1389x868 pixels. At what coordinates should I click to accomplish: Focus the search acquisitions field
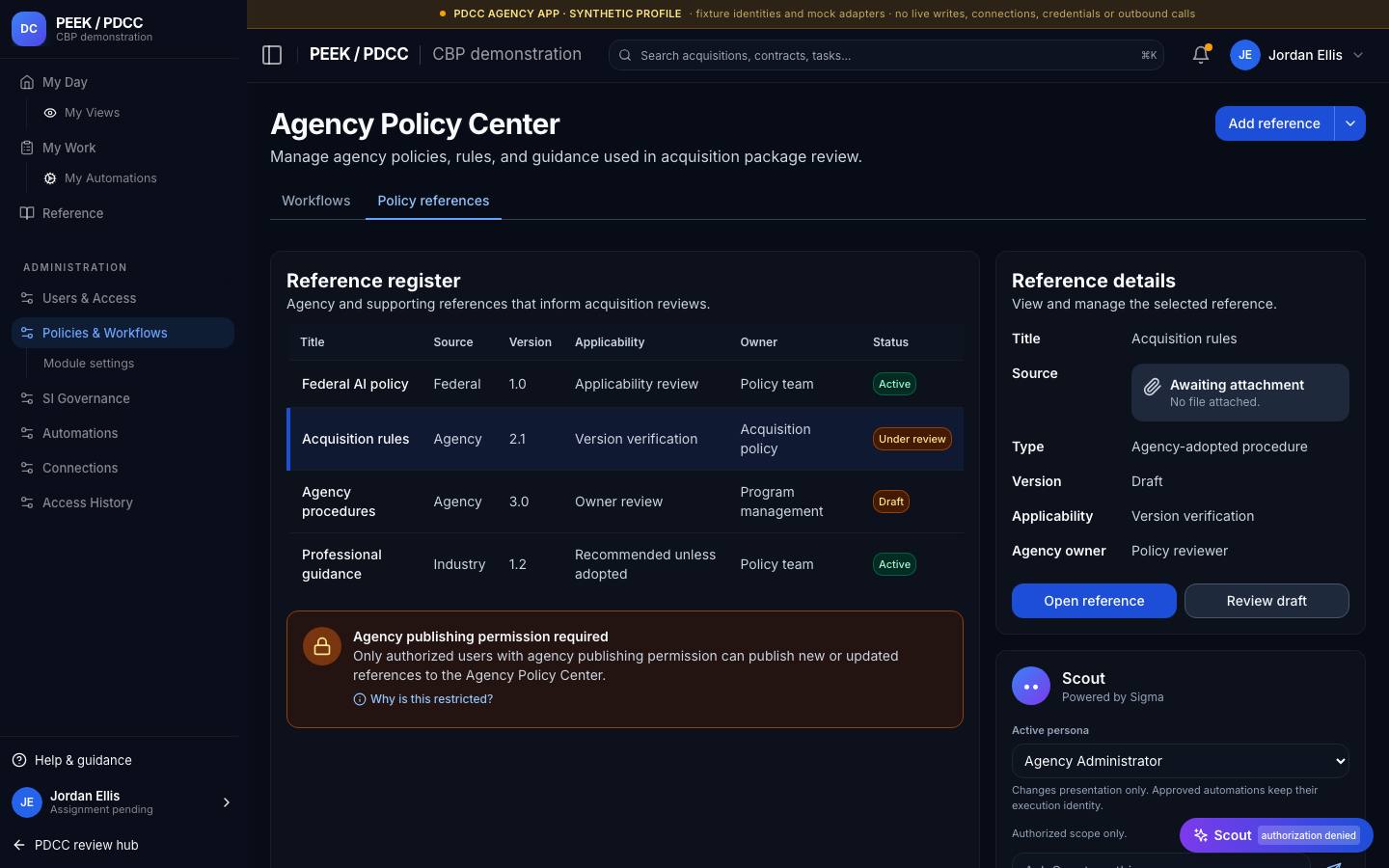coord(885,55)
